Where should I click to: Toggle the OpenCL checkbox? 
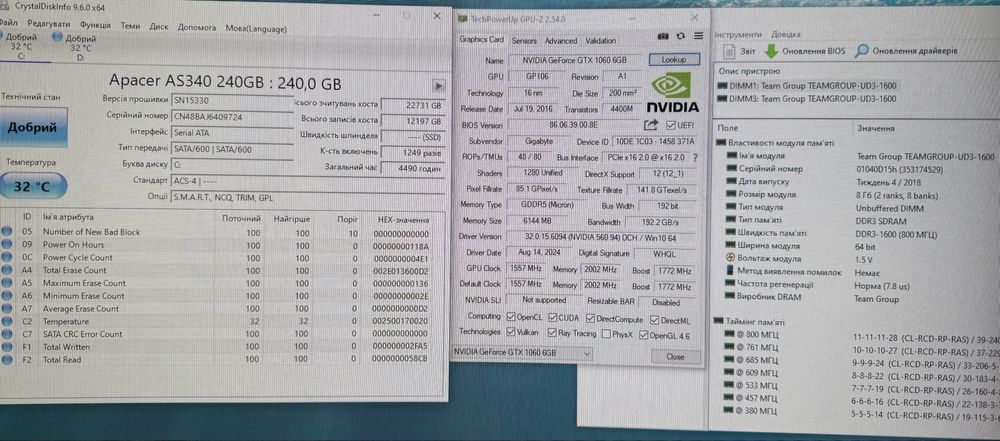[x=510, y=317]
